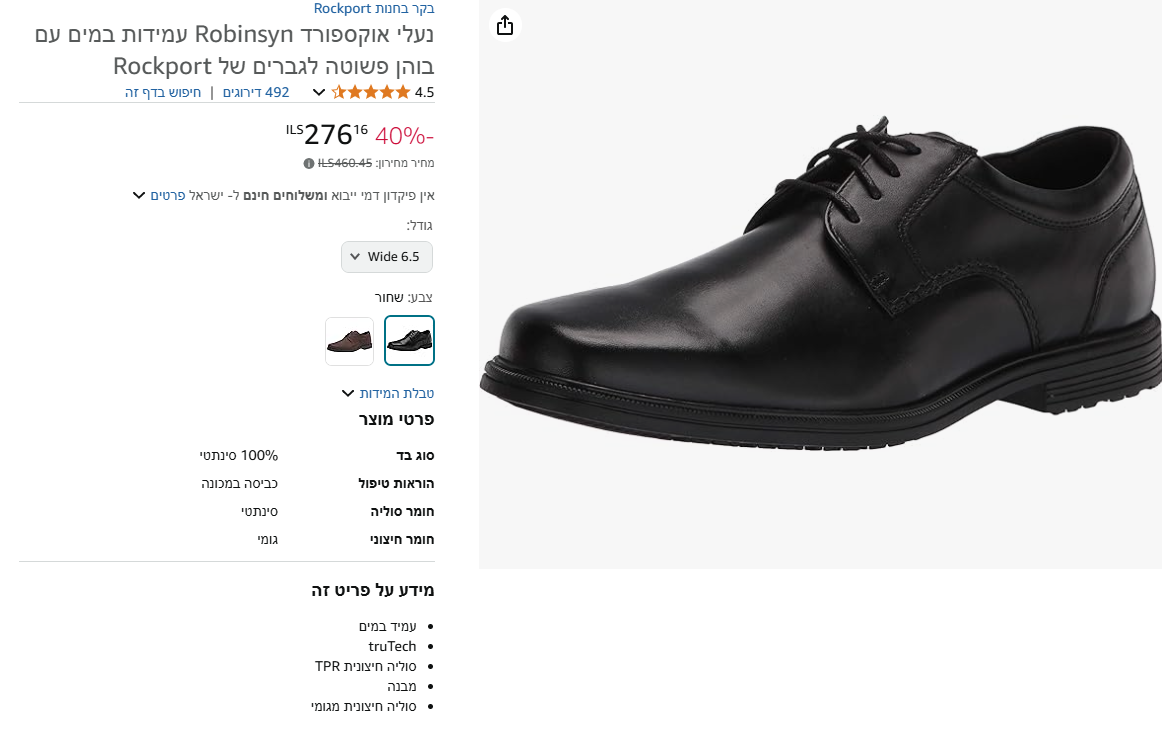Open the 492 דירוגים ratings link
The image size is (1162, 733).
coord(256,92)
